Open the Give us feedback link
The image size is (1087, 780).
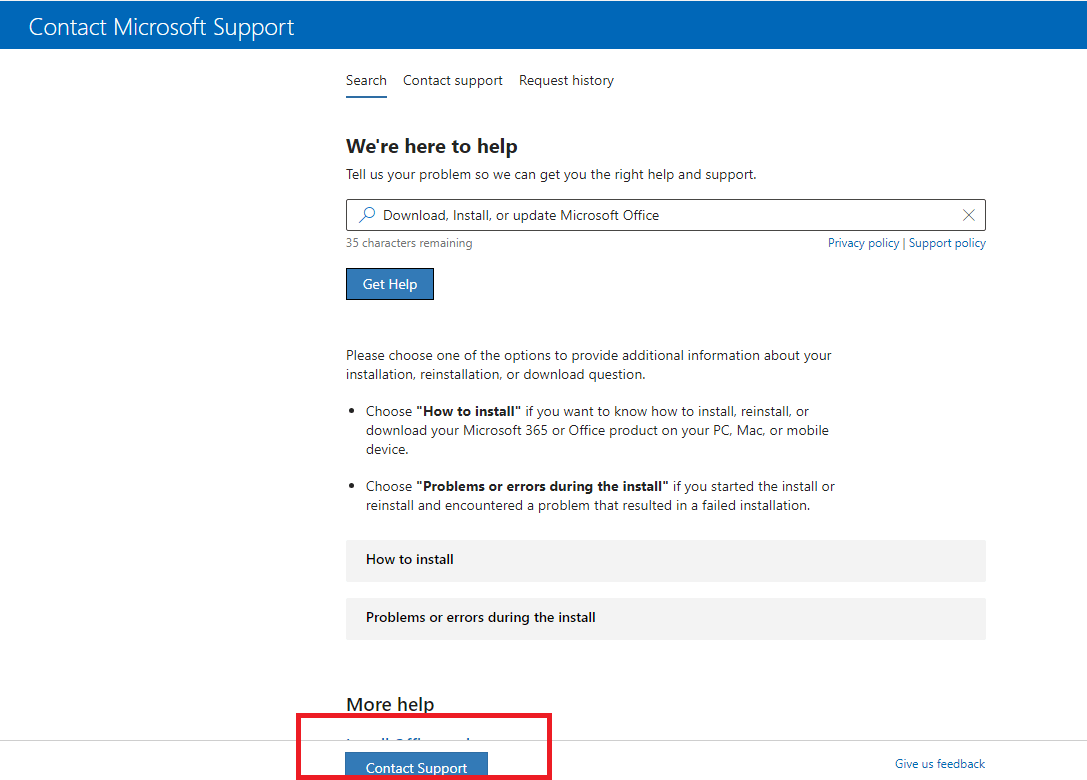(x=939, y=763)
